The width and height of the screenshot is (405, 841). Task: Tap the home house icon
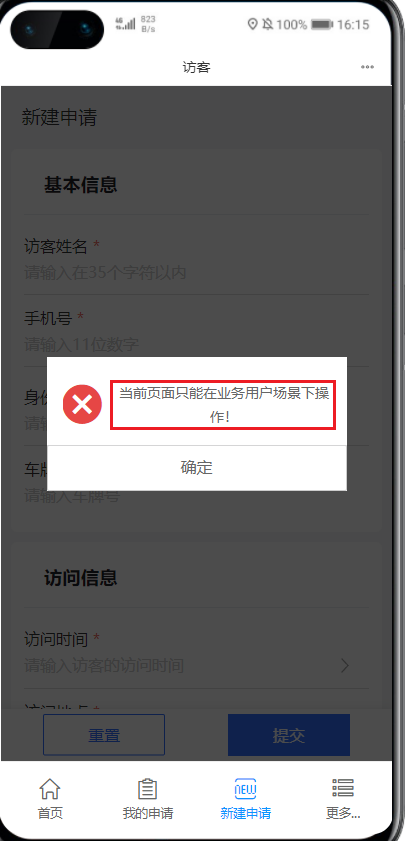[x=50, y=788]
